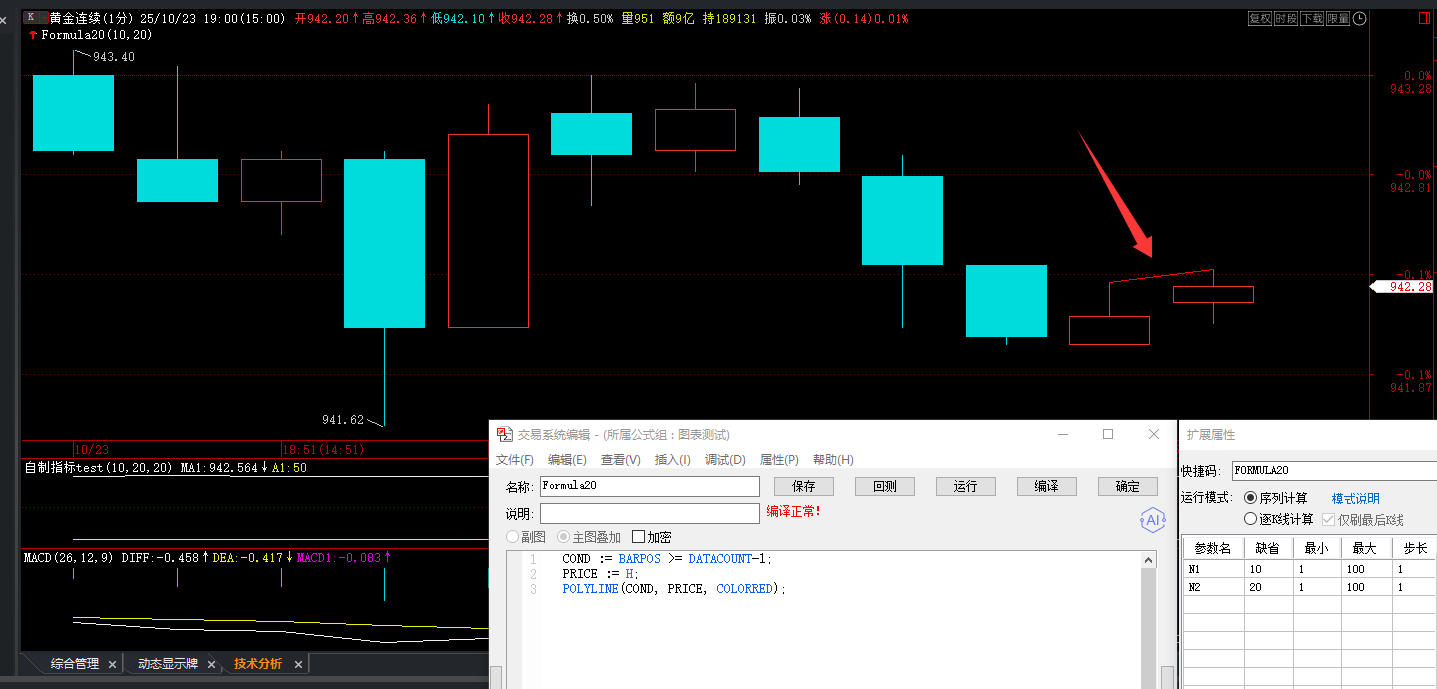Open the 模式说明 link
The image size is (1437, 689).
tap(1355, 498)
